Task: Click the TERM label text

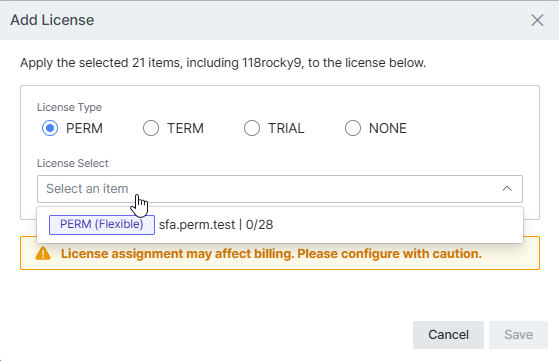Action: click(x=185, y=128)
